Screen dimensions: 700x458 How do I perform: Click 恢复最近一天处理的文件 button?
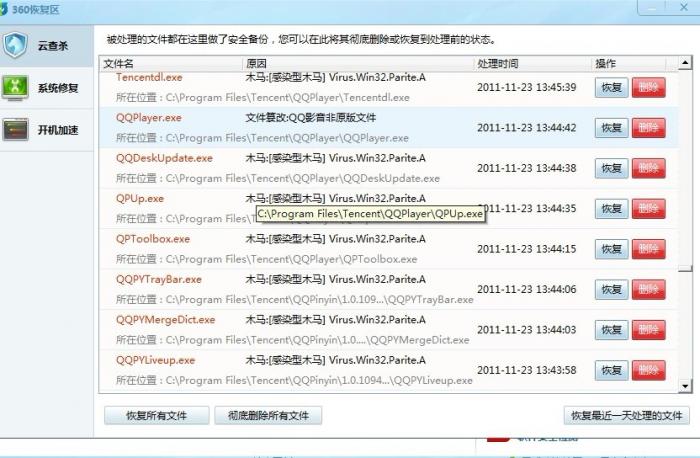[626, 416]
